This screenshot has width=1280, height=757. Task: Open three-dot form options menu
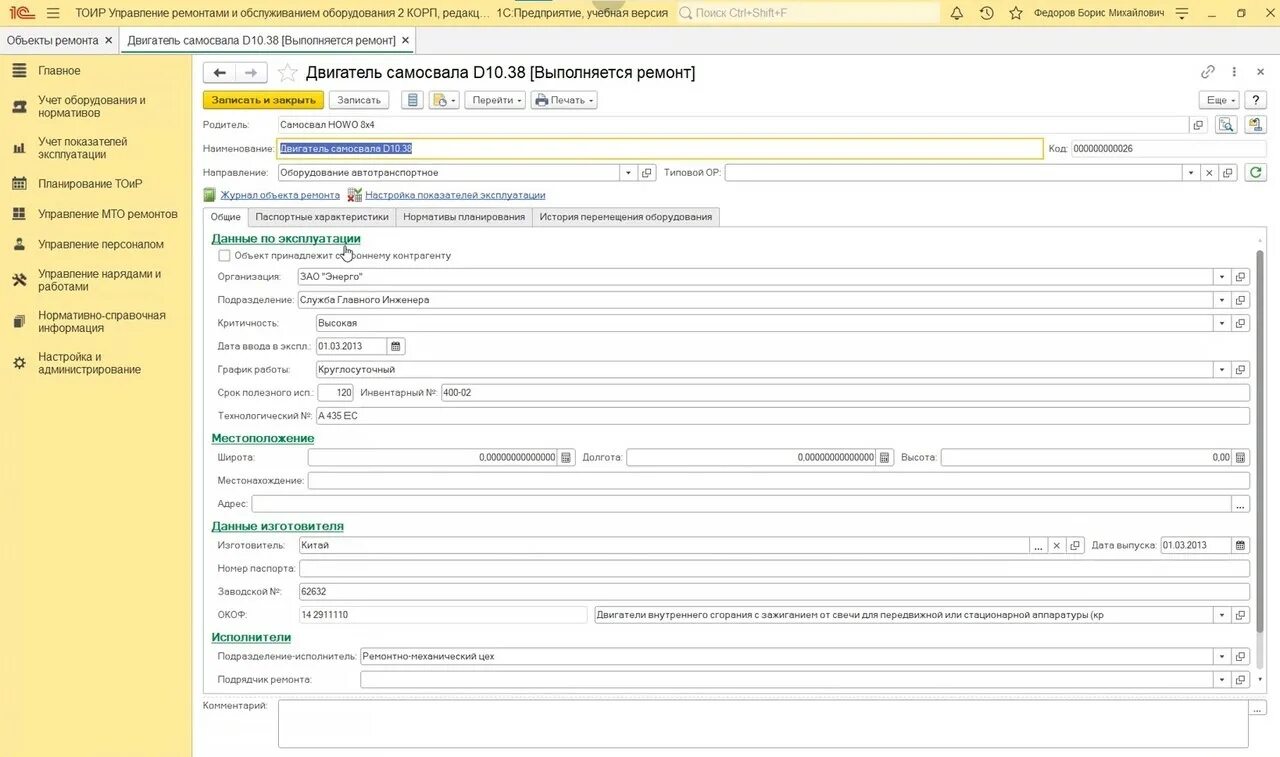[1234, 72]
